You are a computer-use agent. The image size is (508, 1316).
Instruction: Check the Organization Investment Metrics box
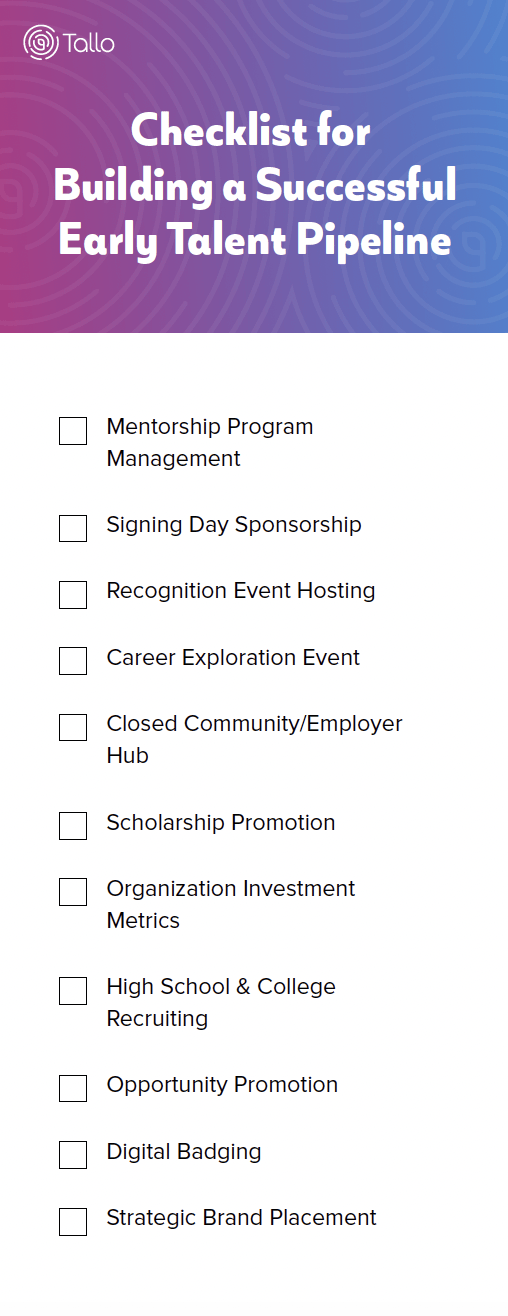[73, 892]
